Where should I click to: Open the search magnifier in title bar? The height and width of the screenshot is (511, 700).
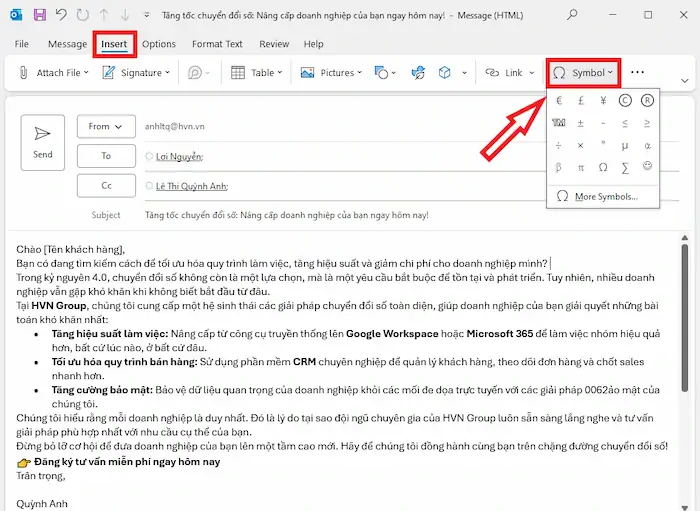[x=600, y=16]
